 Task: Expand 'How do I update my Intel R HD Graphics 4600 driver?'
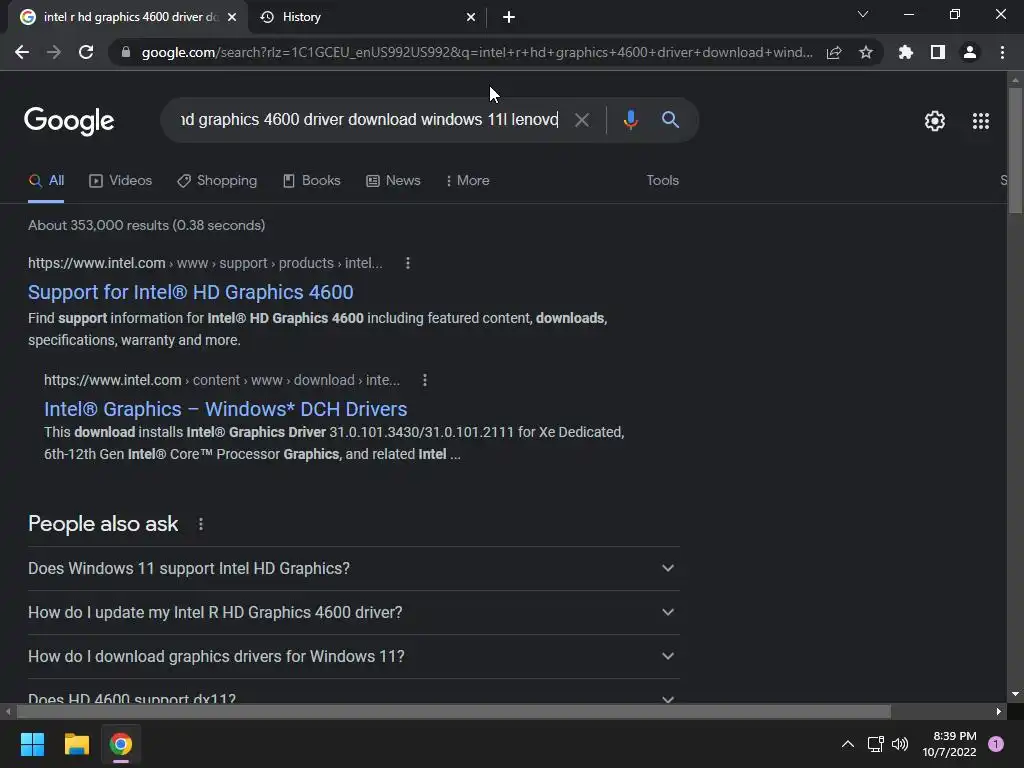[353, 613]
